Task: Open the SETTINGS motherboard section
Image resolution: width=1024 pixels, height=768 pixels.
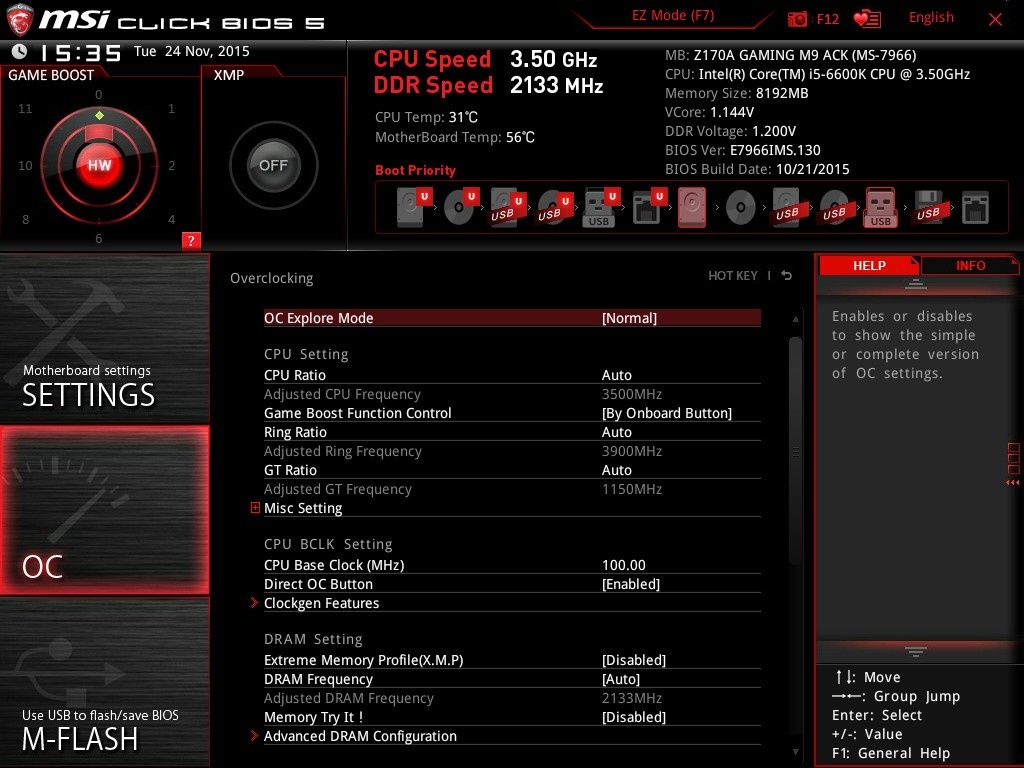Action: click(104, 339)
